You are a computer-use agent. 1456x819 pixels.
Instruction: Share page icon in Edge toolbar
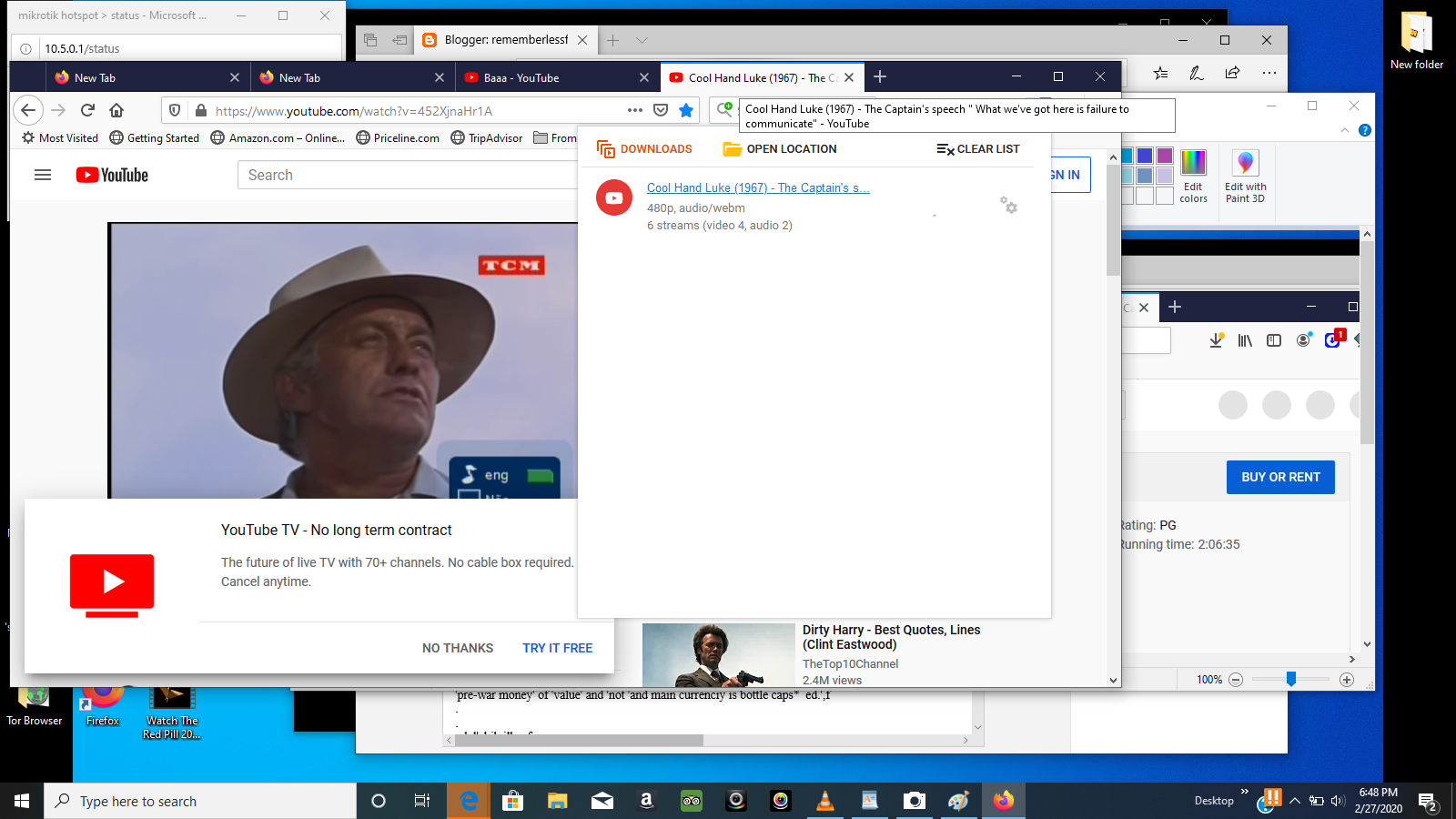(1232, 73)
